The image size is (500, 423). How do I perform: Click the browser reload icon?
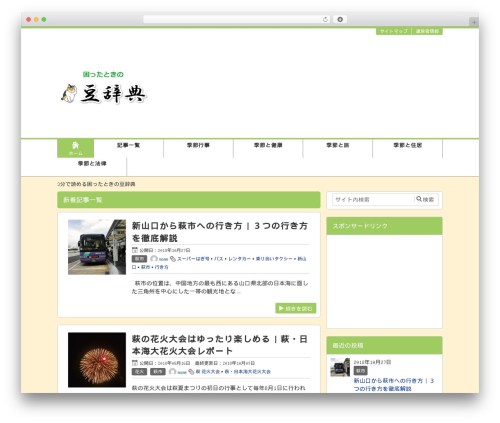[325, 19]
